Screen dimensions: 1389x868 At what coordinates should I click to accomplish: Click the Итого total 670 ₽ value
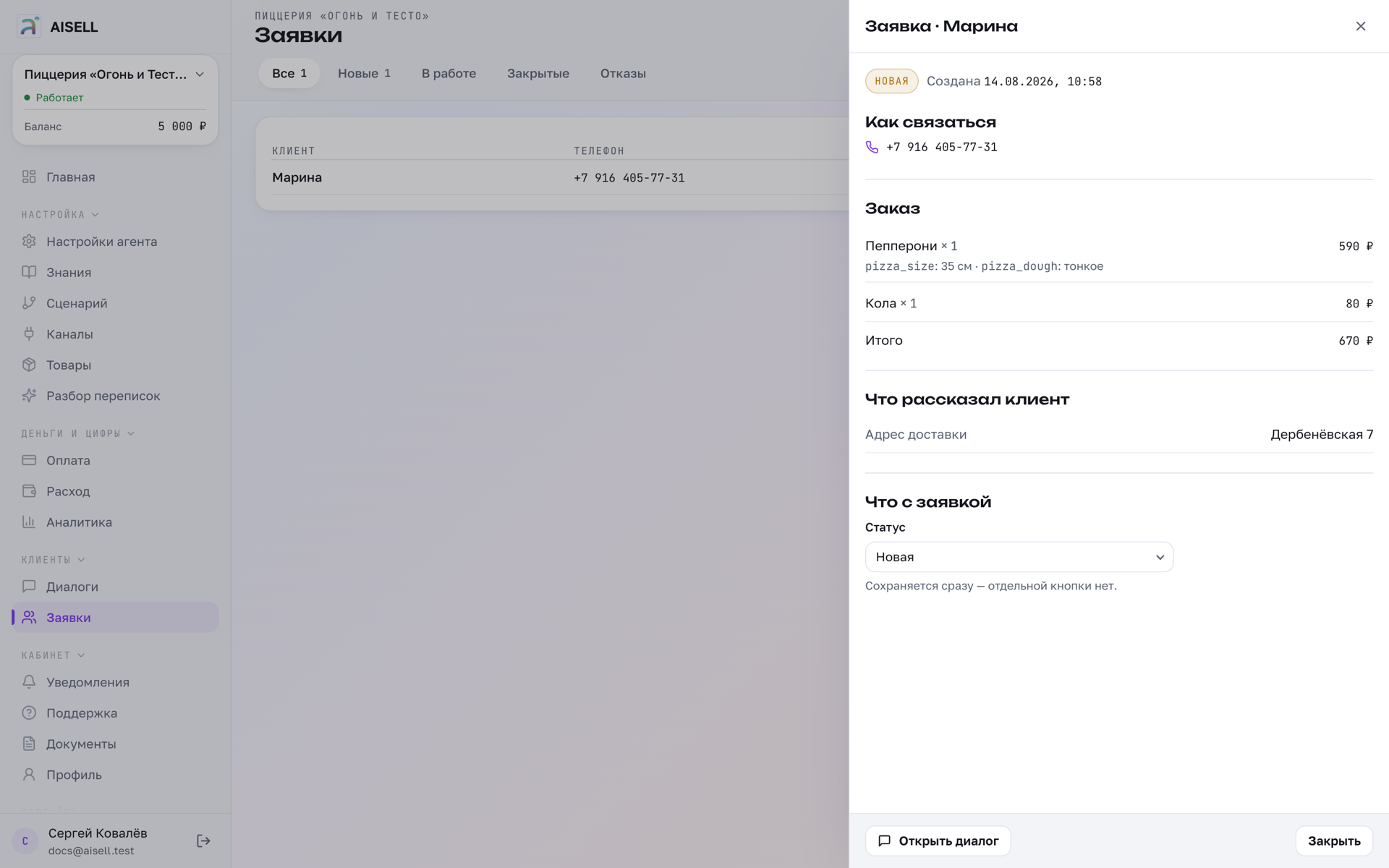pos(1355,341)
